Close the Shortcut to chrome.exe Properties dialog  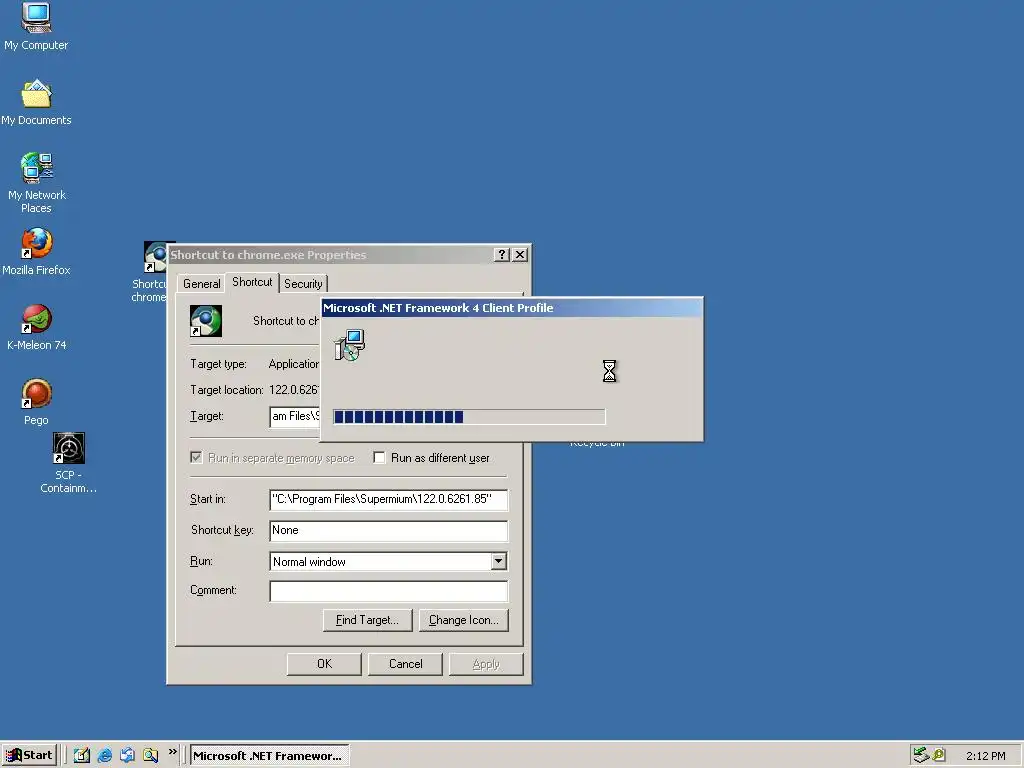(520, 255)
